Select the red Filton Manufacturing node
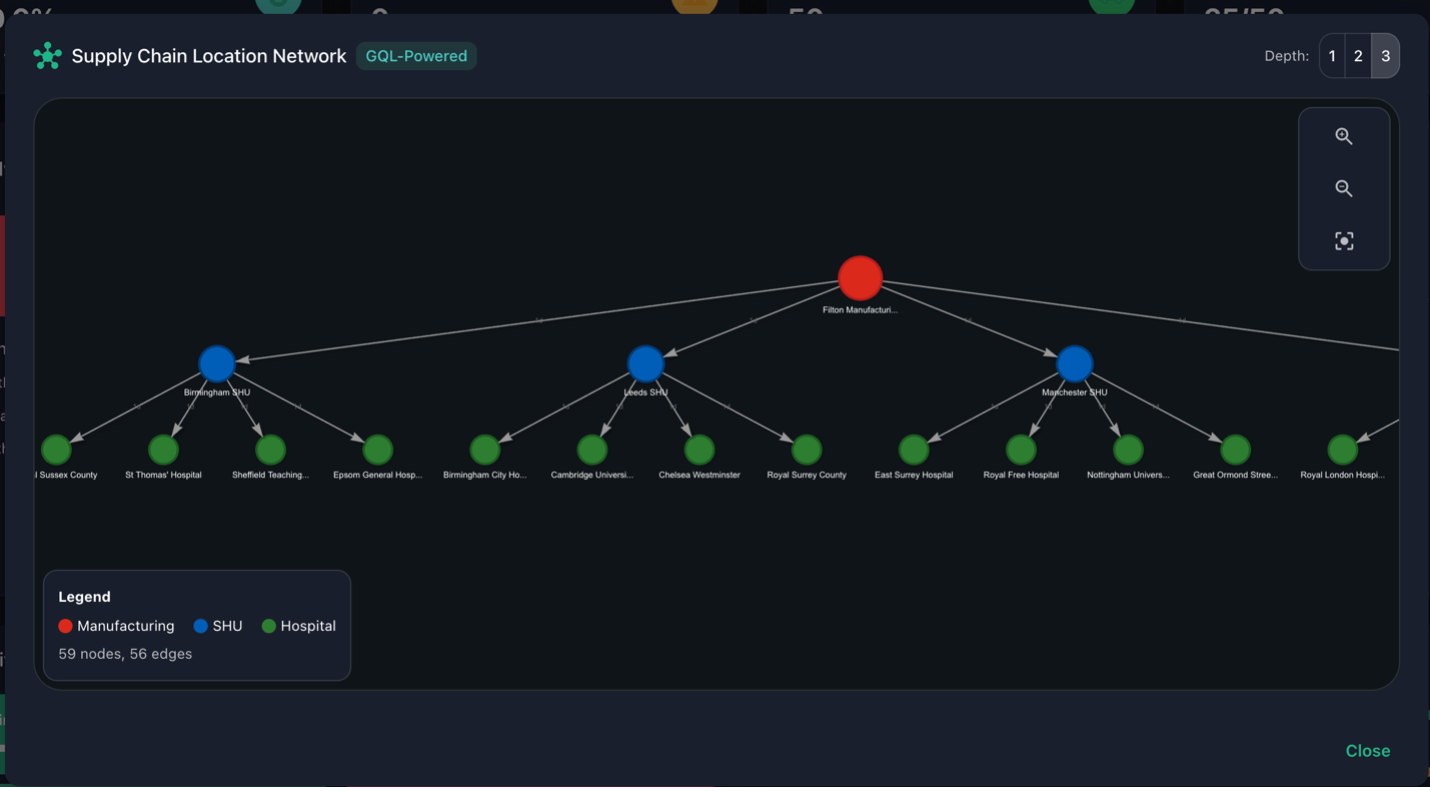This screenshot has height=791, width=1430. (860, 278)
